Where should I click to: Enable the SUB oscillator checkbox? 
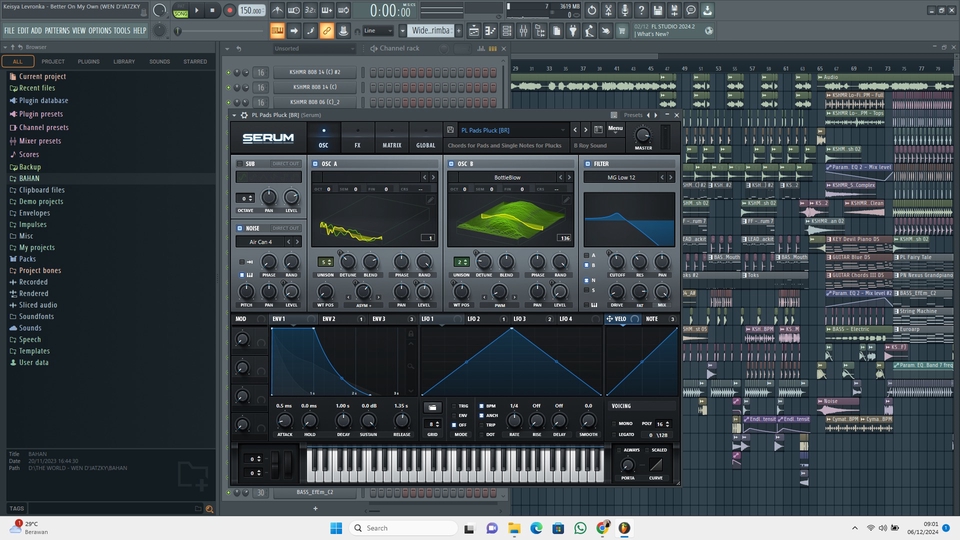(239, 163)
